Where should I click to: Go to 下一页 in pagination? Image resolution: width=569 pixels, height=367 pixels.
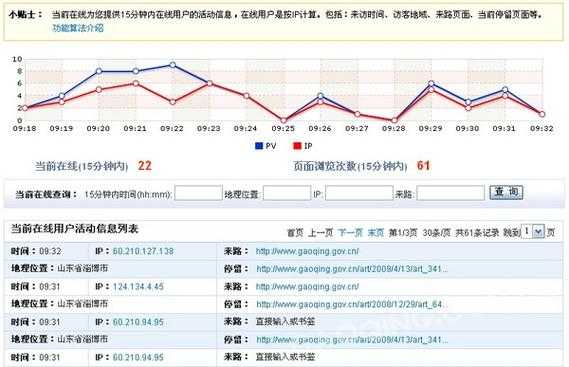[x=350, y=233]
